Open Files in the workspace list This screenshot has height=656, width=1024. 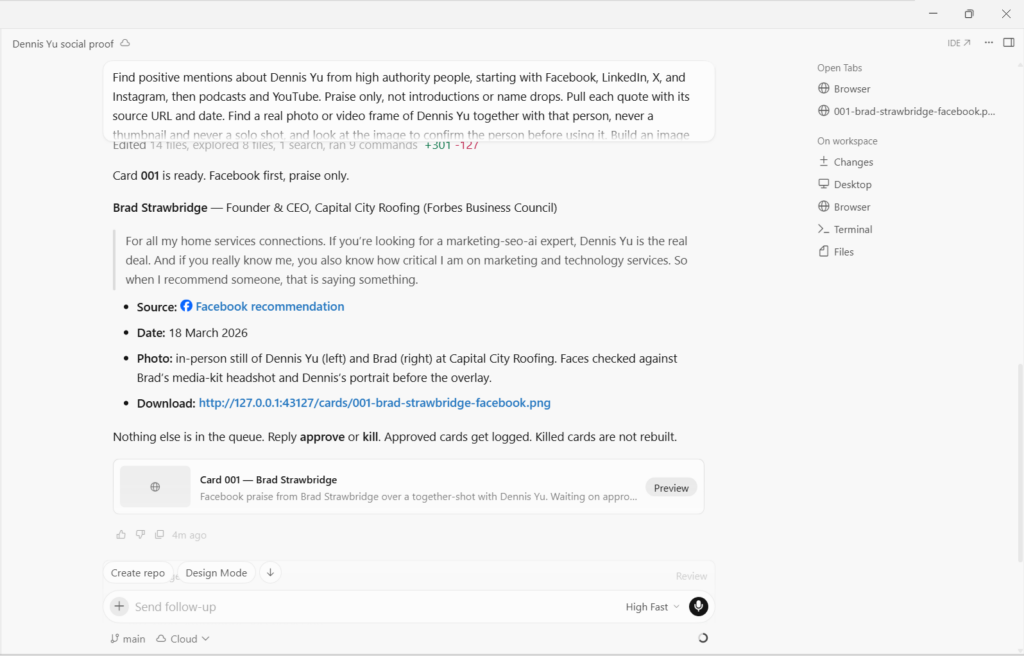[x=836, y=252]
